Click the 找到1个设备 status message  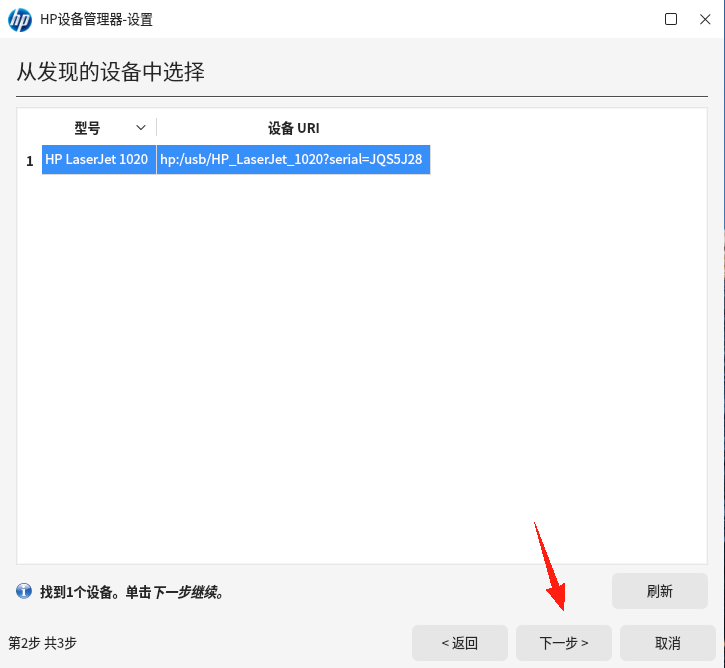132,592
